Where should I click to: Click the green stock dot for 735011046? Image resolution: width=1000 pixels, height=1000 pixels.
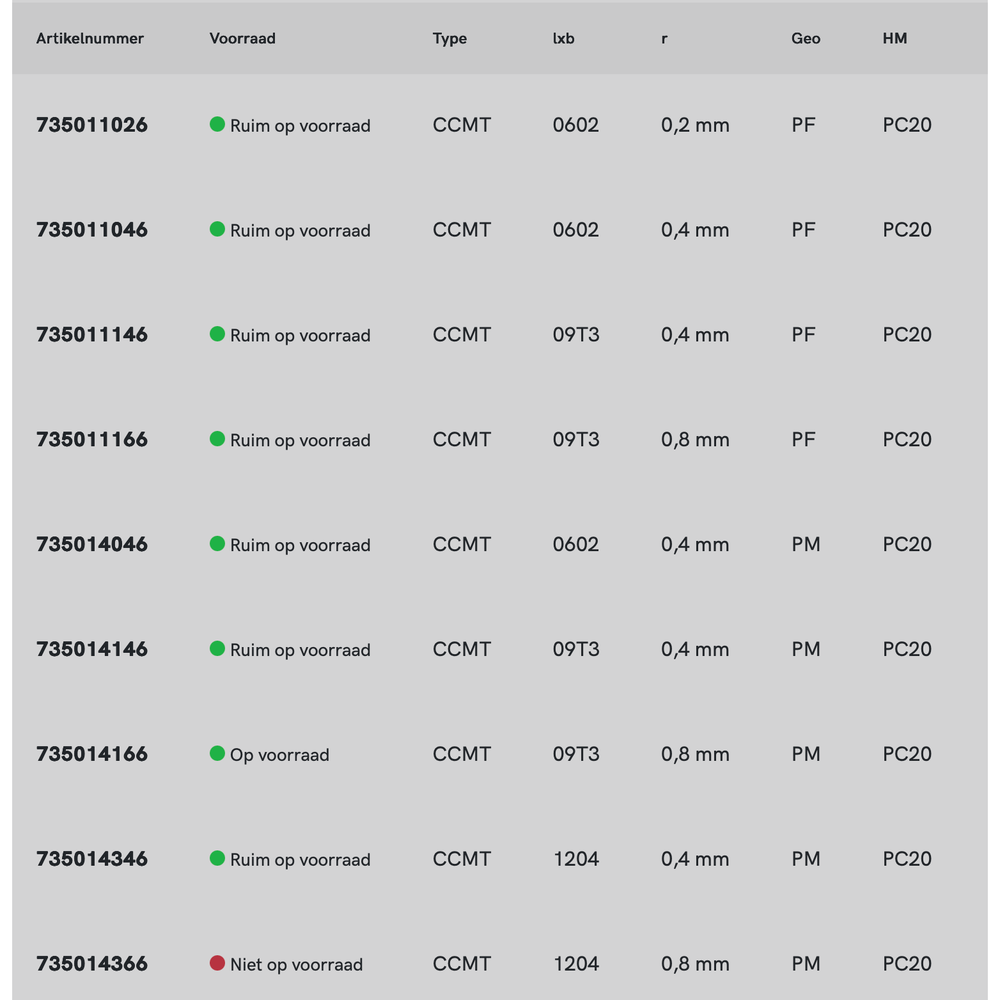tap(217, 230)
